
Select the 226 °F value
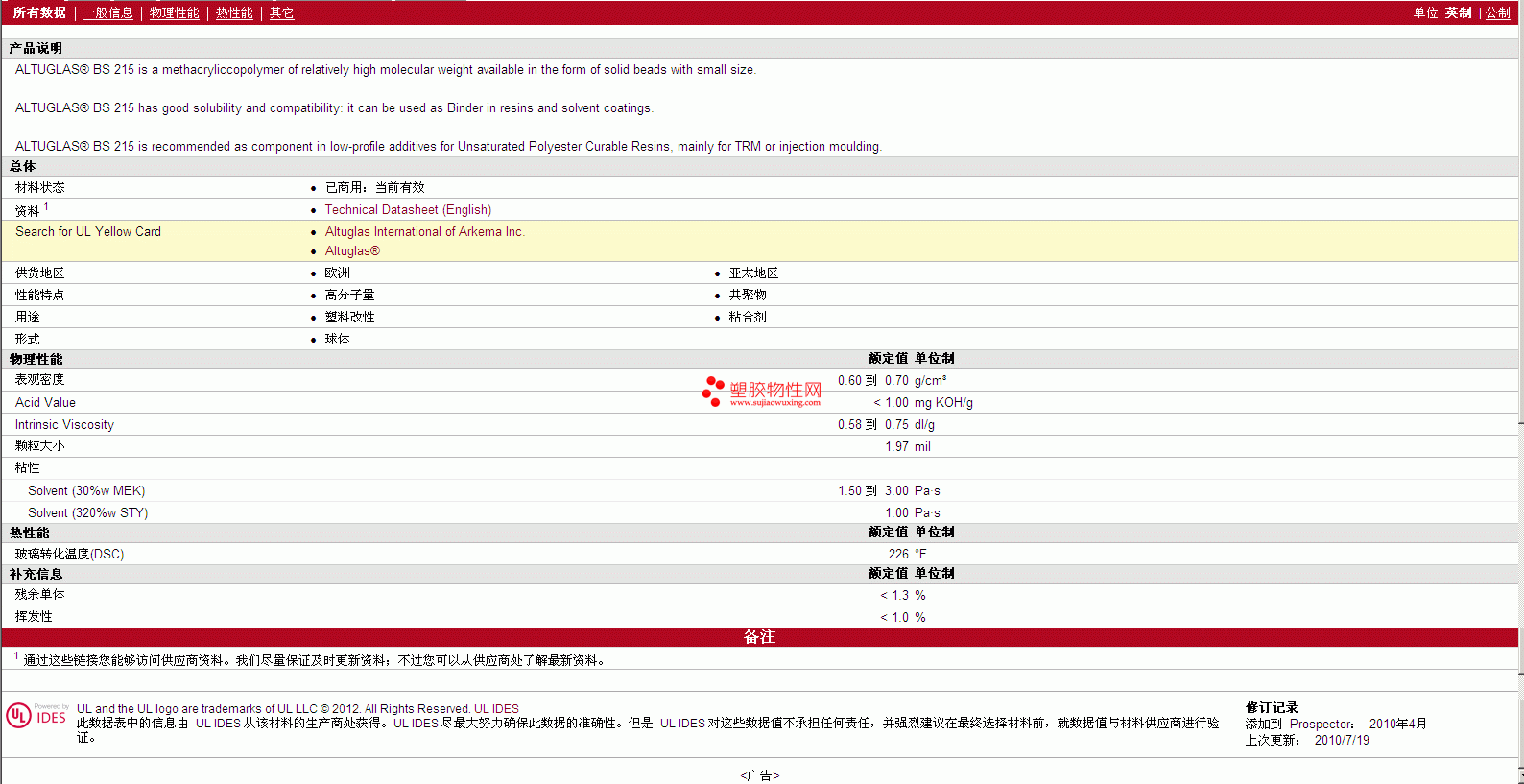click(x=907, y=554)
